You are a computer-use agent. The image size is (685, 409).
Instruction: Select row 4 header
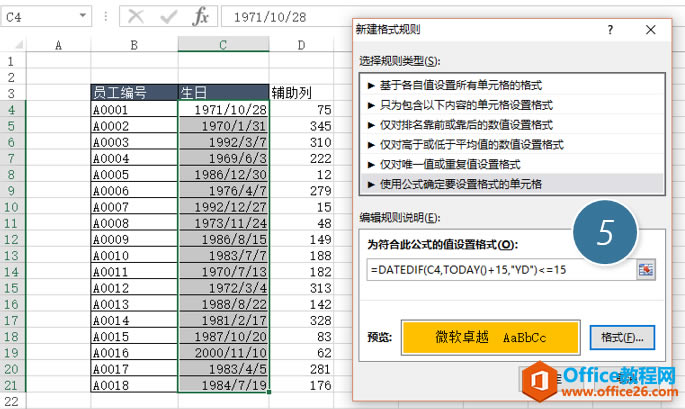click(12, 109)
